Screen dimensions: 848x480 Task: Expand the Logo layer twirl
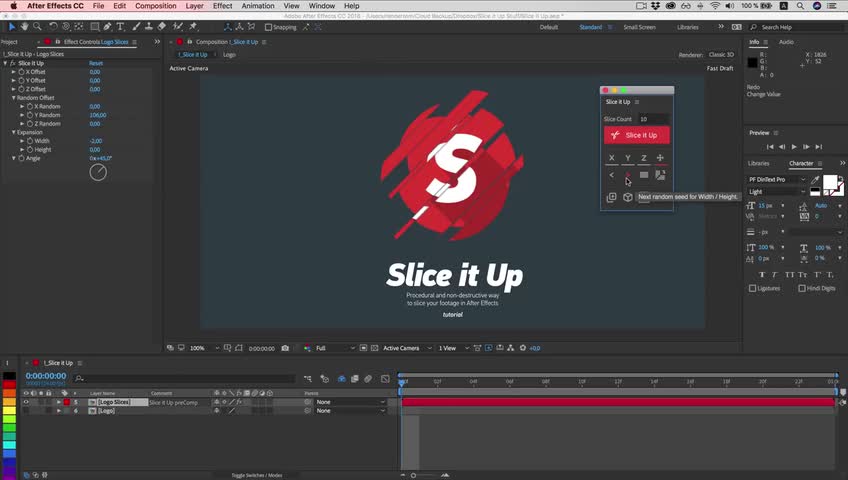tap(58, 411)
